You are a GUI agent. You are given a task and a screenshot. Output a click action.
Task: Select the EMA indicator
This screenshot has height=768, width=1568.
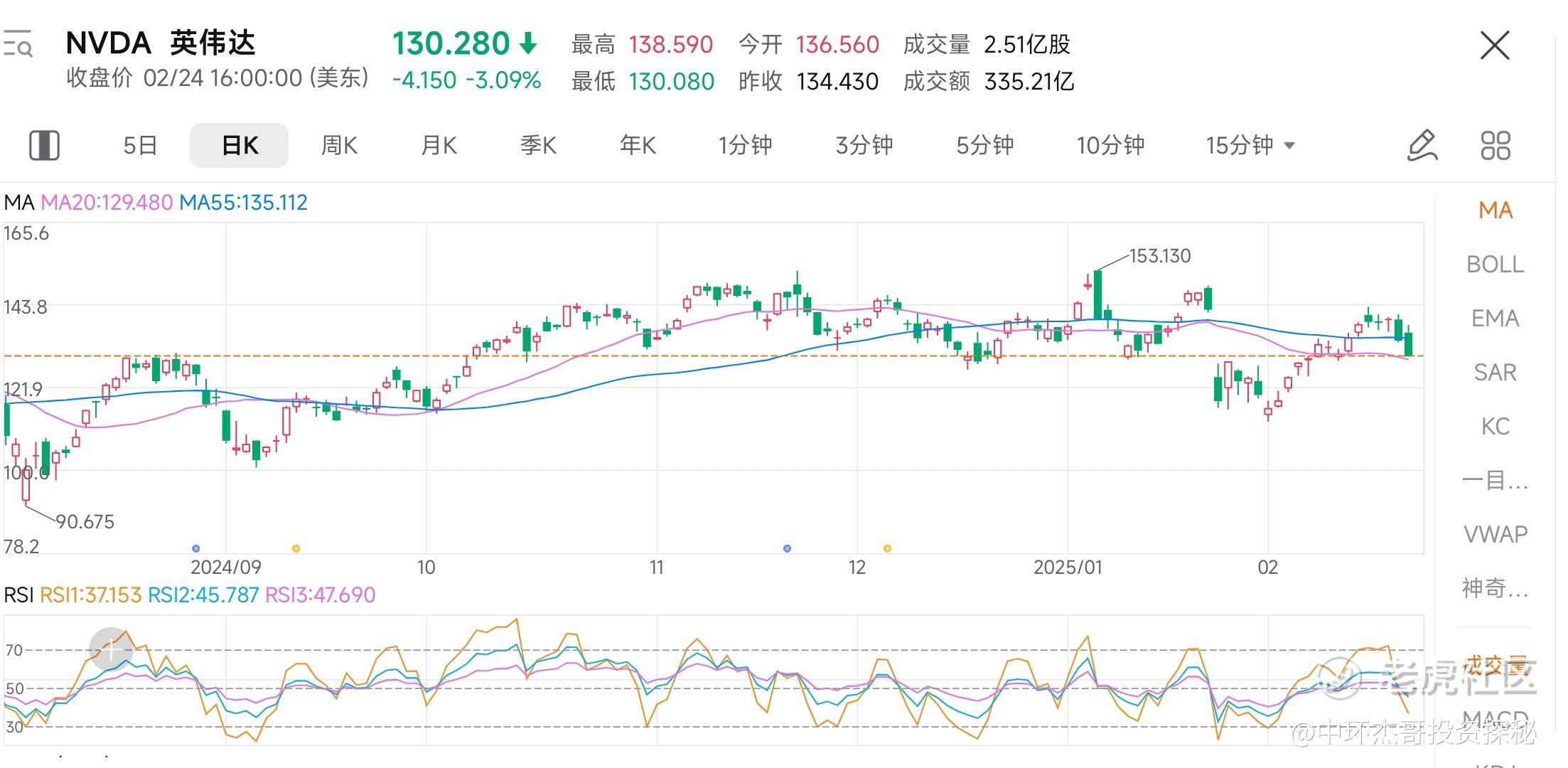[x=1495, y=319]
